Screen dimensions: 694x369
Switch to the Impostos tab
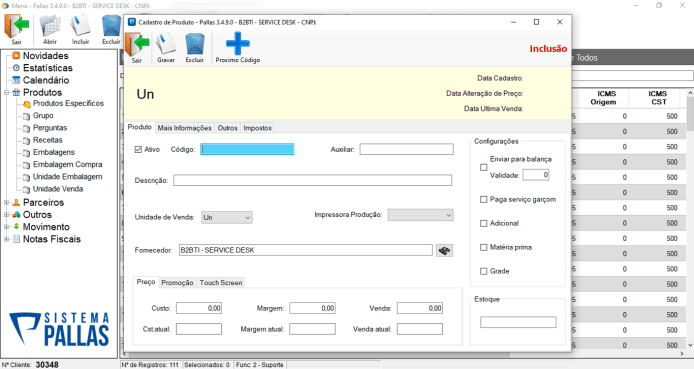pyautogui.click(x=257, y=128)
